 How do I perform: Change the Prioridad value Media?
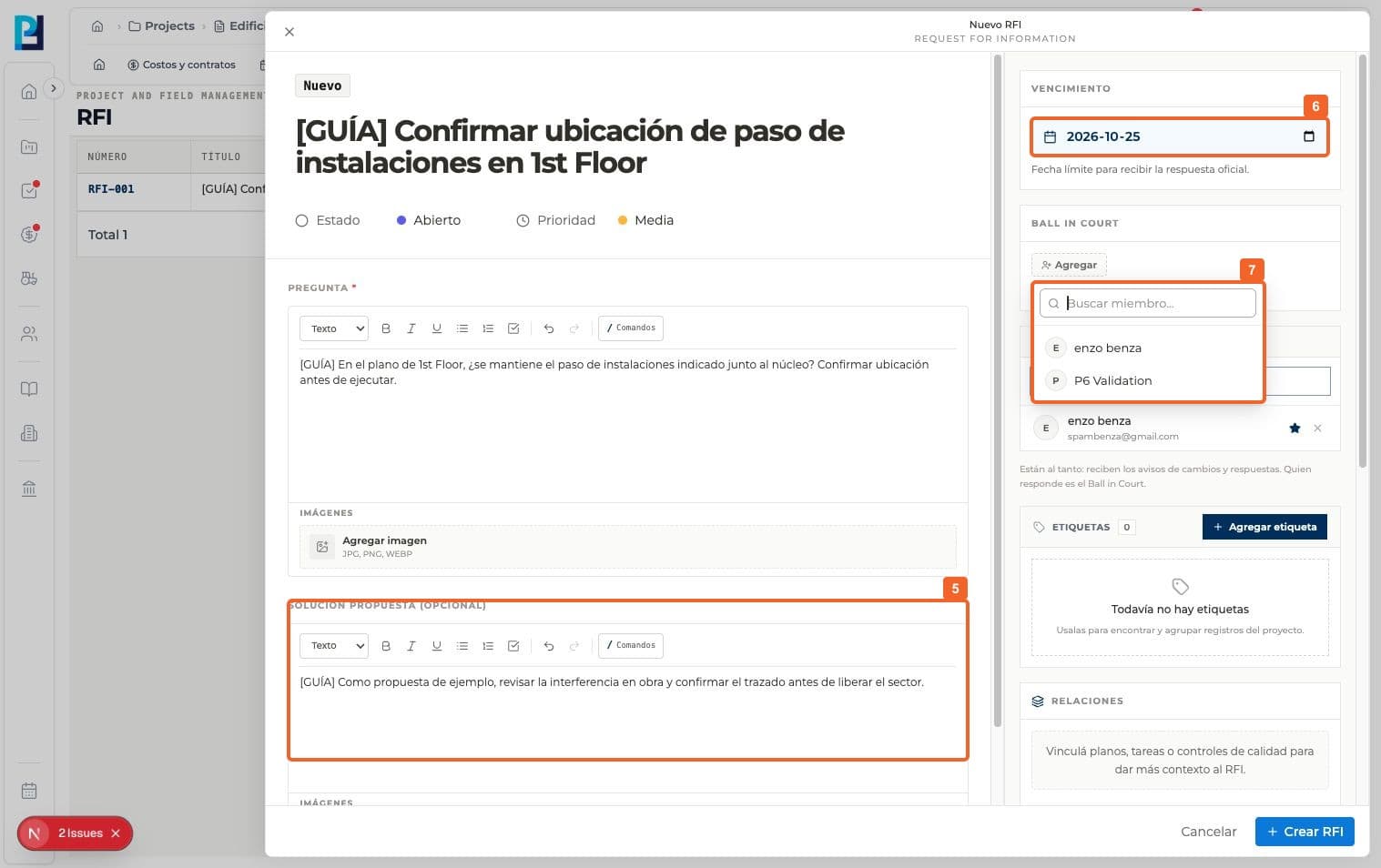[645, 220]
